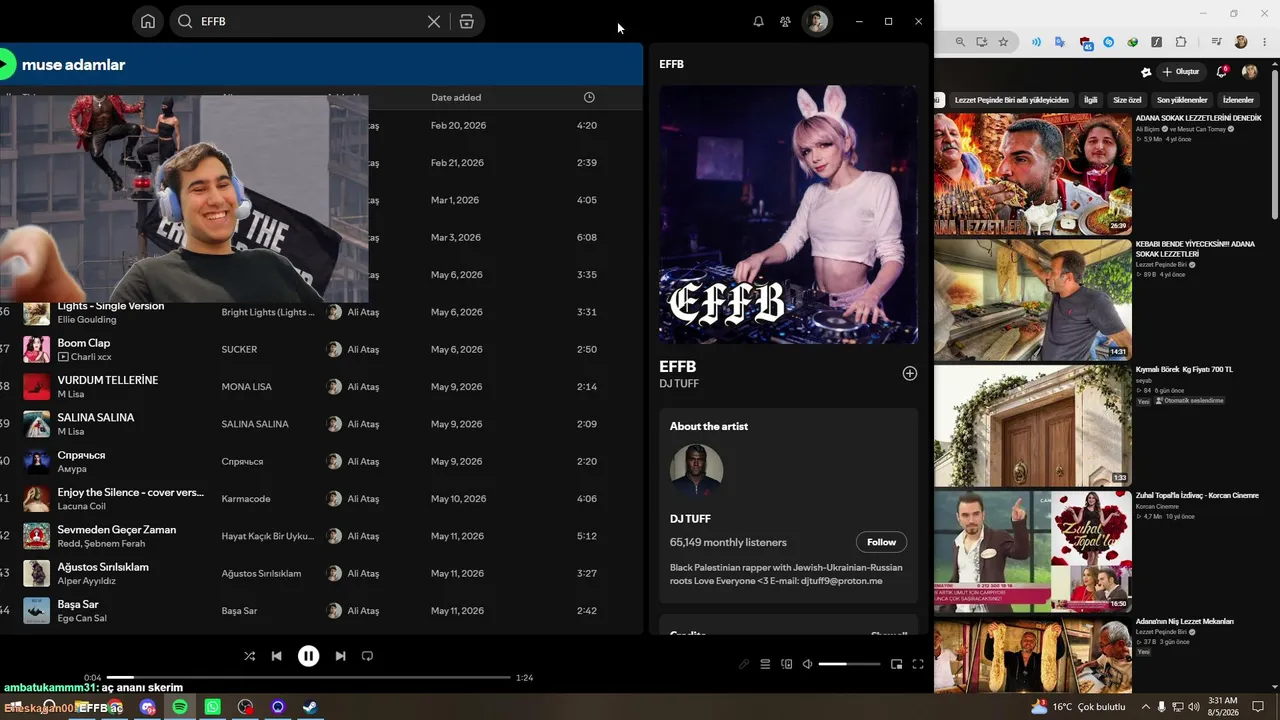
Task: Skip to the next track
Action: [340, 656]
